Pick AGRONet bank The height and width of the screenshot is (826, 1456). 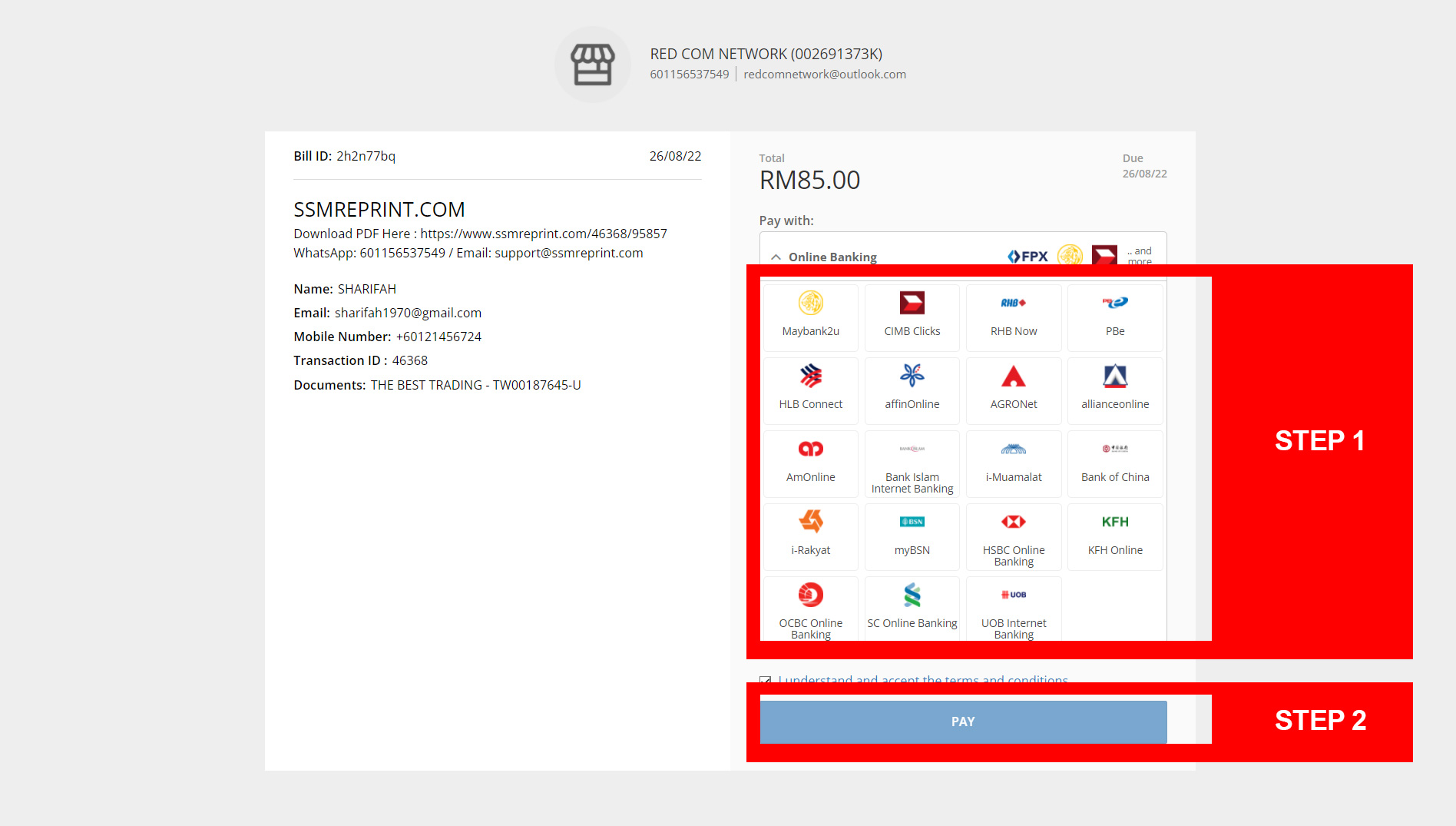(1014, 390)
